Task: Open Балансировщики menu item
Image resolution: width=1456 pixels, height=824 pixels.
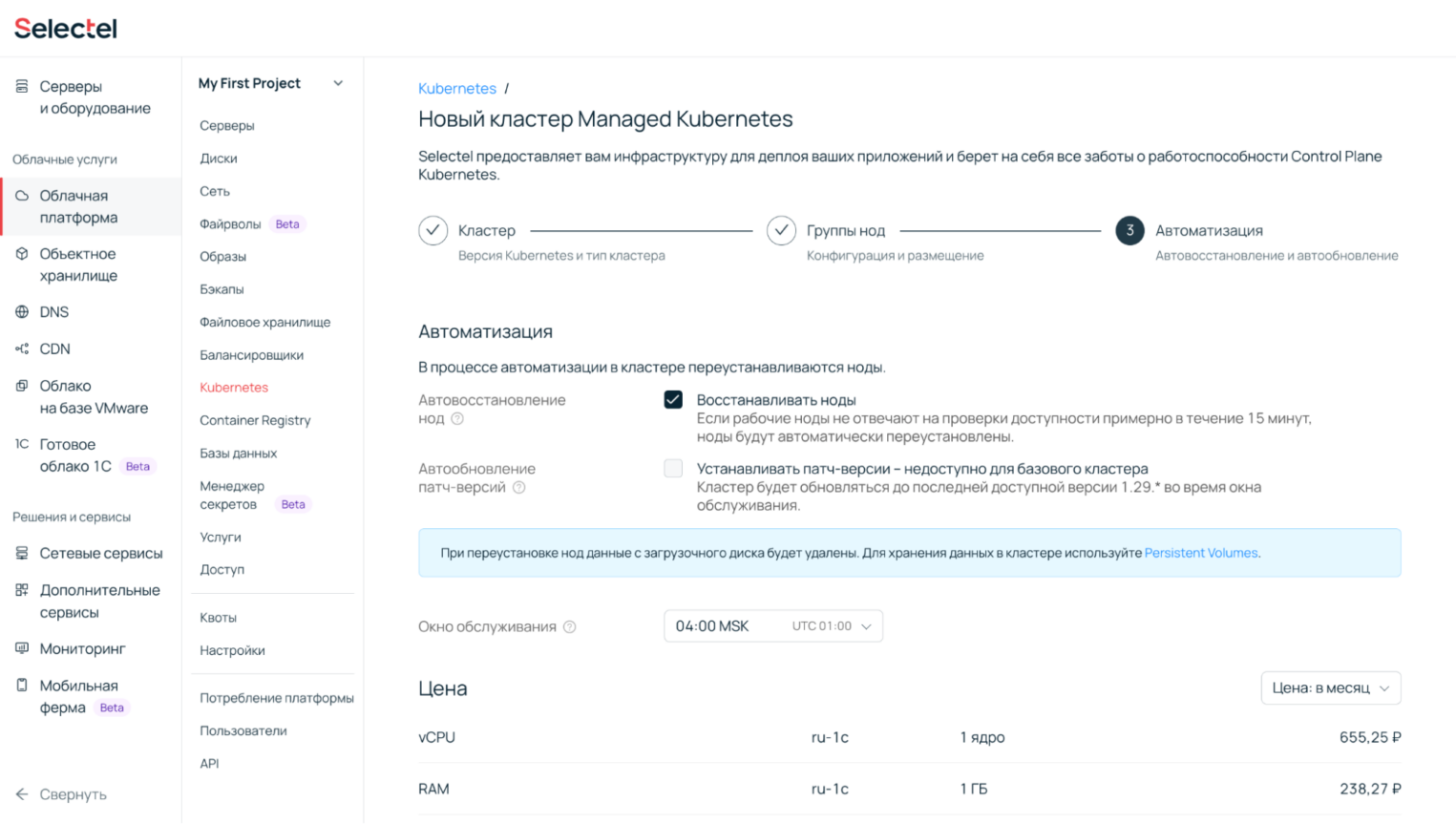Action: [x=252, y=355]
